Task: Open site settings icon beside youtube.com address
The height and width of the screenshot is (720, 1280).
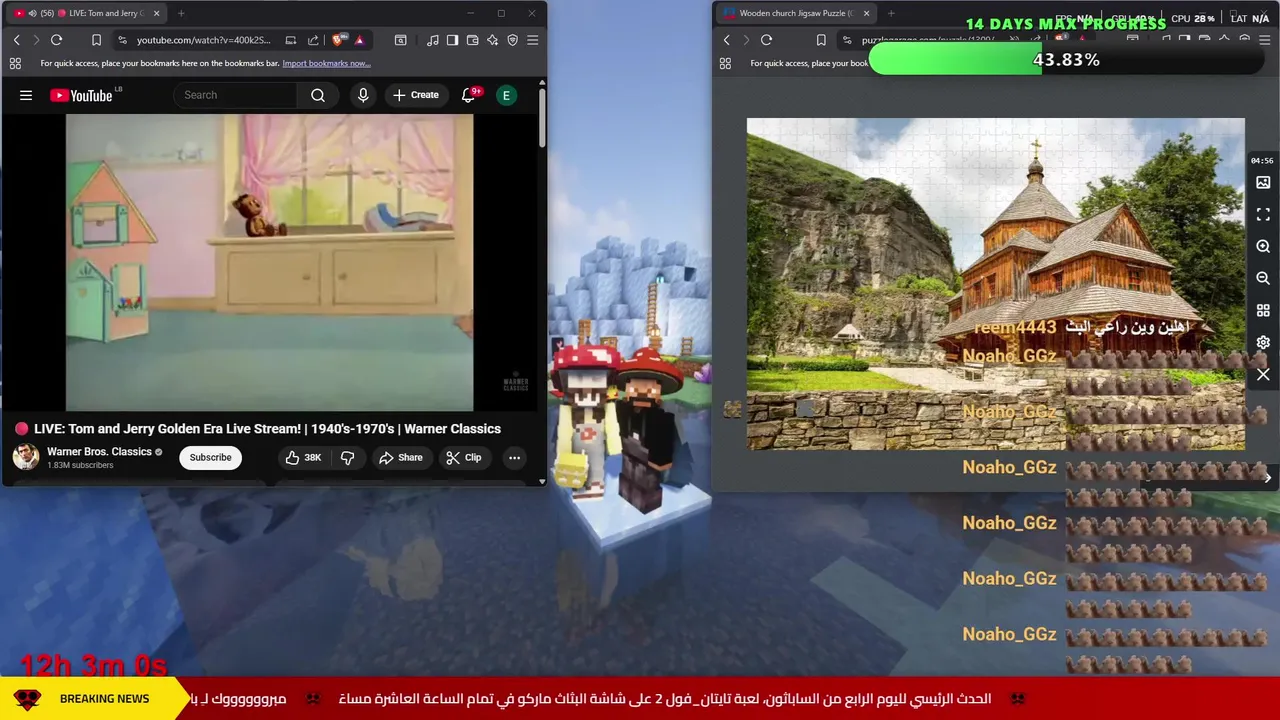Action: [122, 40]
